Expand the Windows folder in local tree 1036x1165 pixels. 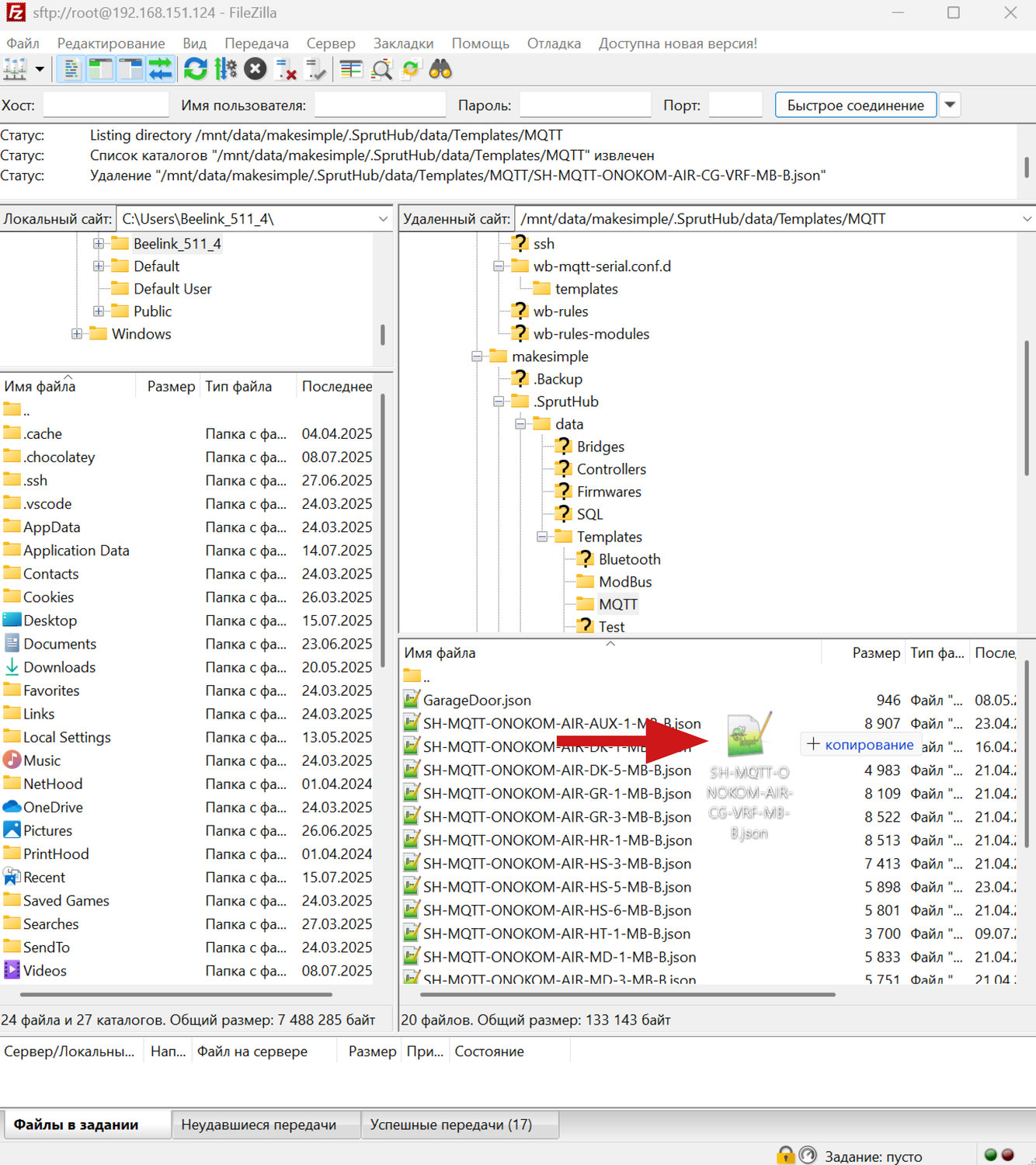(x=77, y=334)
